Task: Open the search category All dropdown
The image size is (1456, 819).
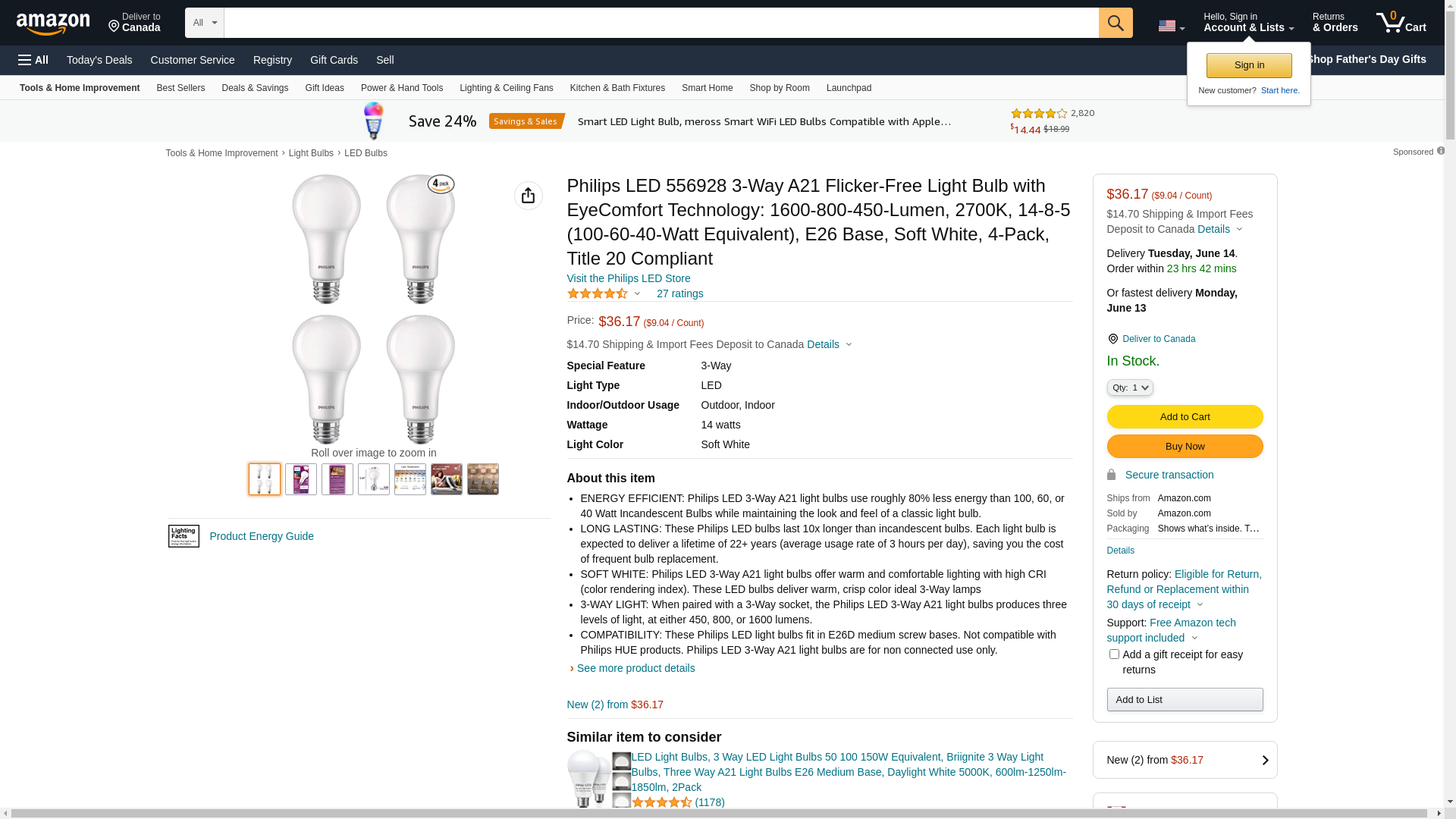Action: pyautogui.click(x=205, y=23)
